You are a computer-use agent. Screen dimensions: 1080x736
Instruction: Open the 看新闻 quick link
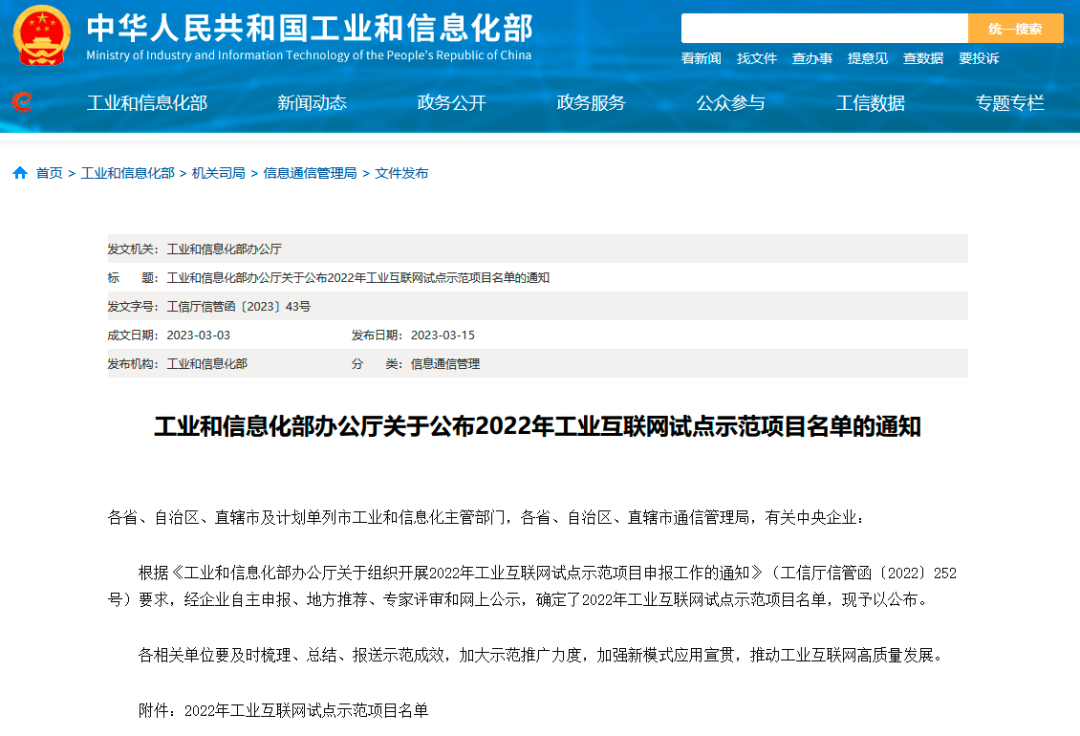click(x=701, y=59)
